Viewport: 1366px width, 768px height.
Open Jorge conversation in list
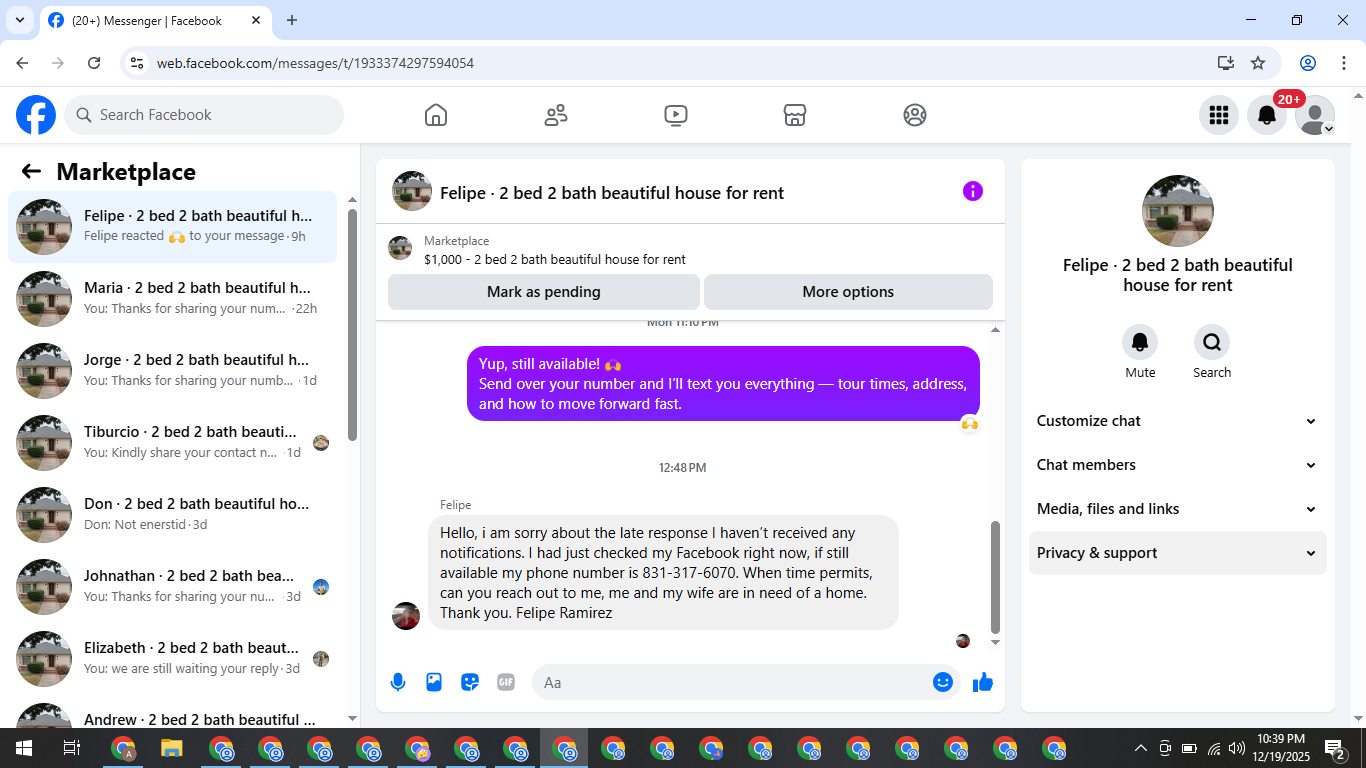click(173, 371)
